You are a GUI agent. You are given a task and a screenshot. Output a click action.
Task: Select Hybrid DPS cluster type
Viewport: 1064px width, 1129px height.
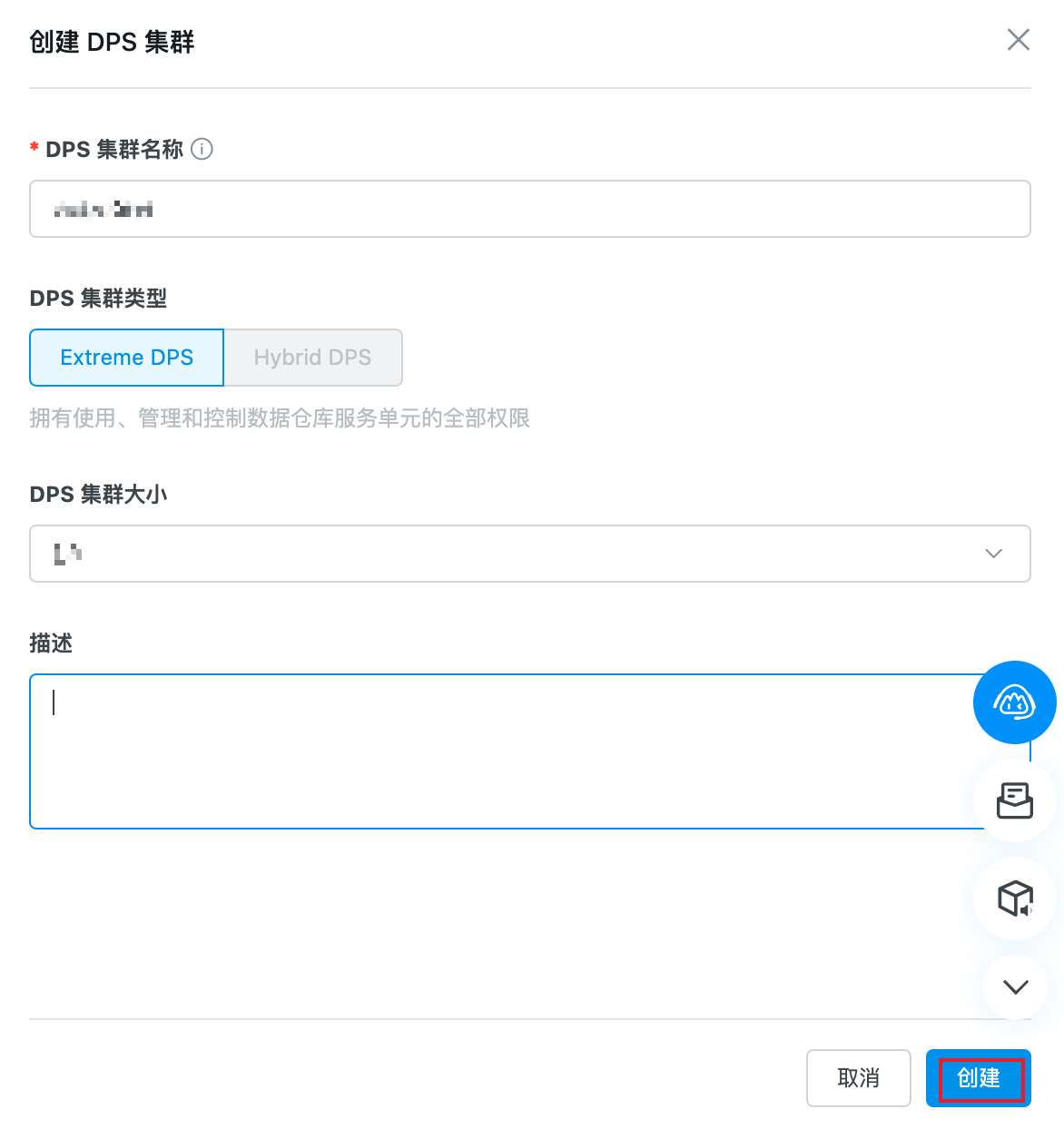coord(312,358)
